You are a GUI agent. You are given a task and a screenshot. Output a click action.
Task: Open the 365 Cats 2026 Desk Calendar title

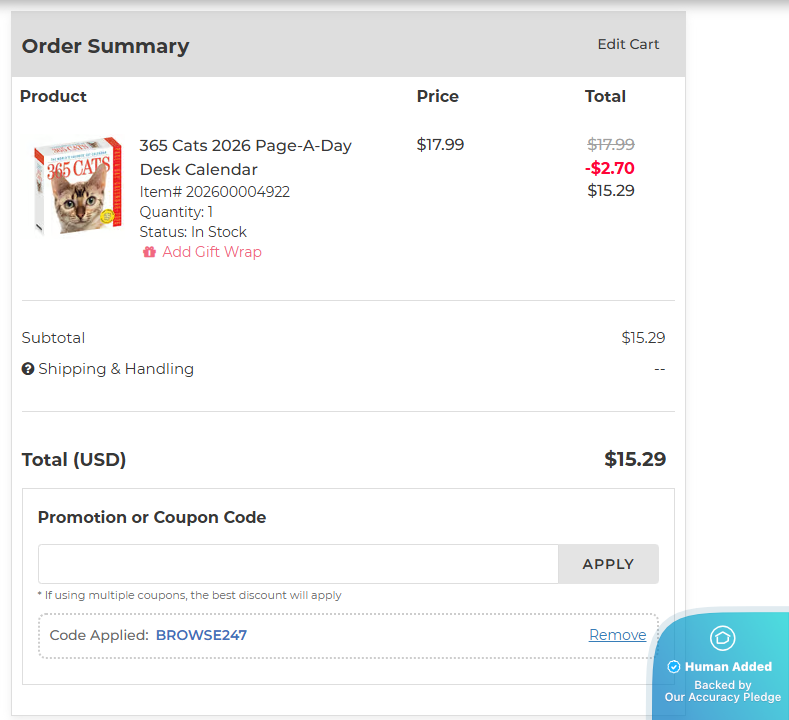tap(245, 157)
